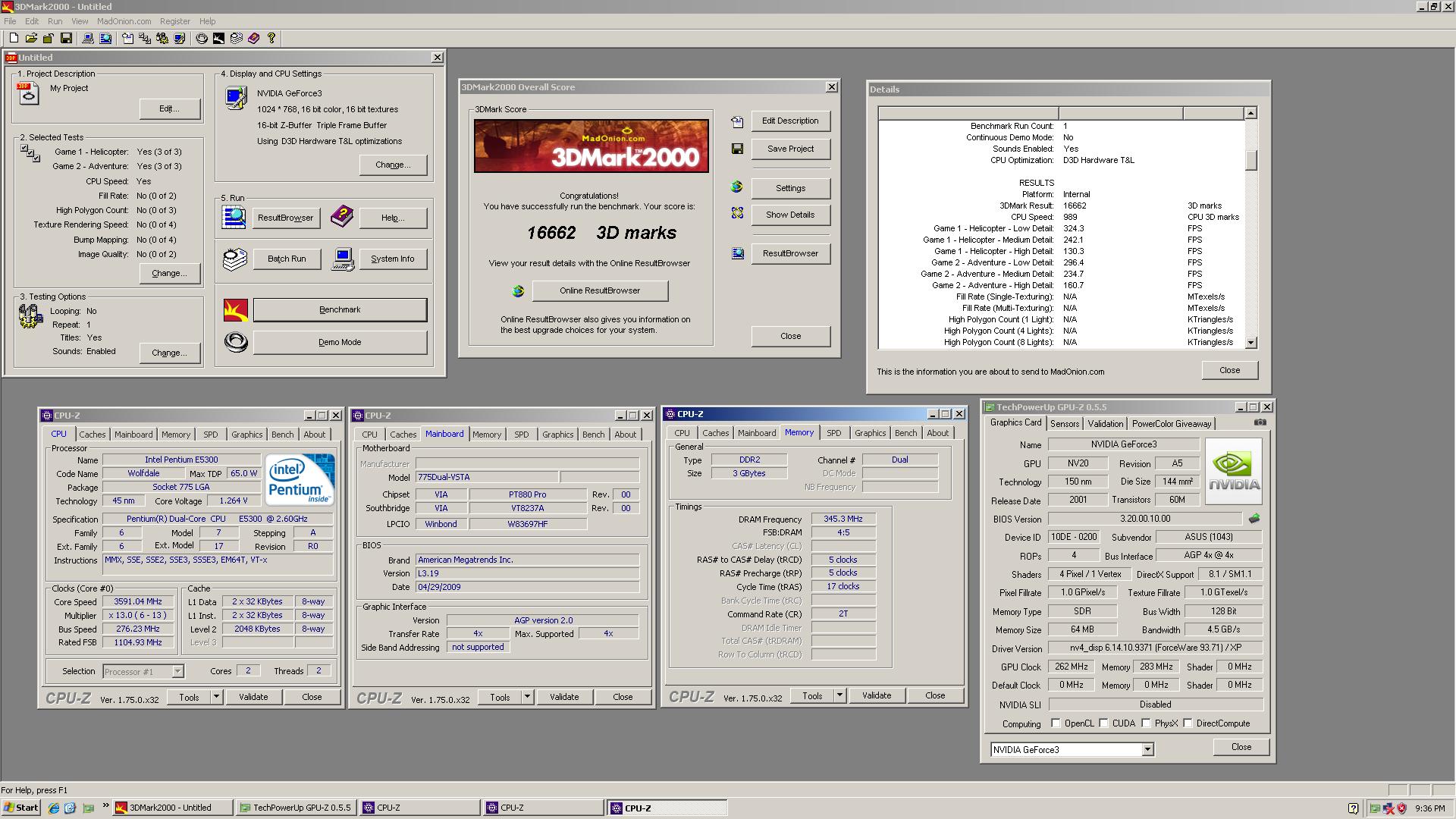Click the large Benchmark button
The image size is (1456, 819).
(x=340, y=309)
